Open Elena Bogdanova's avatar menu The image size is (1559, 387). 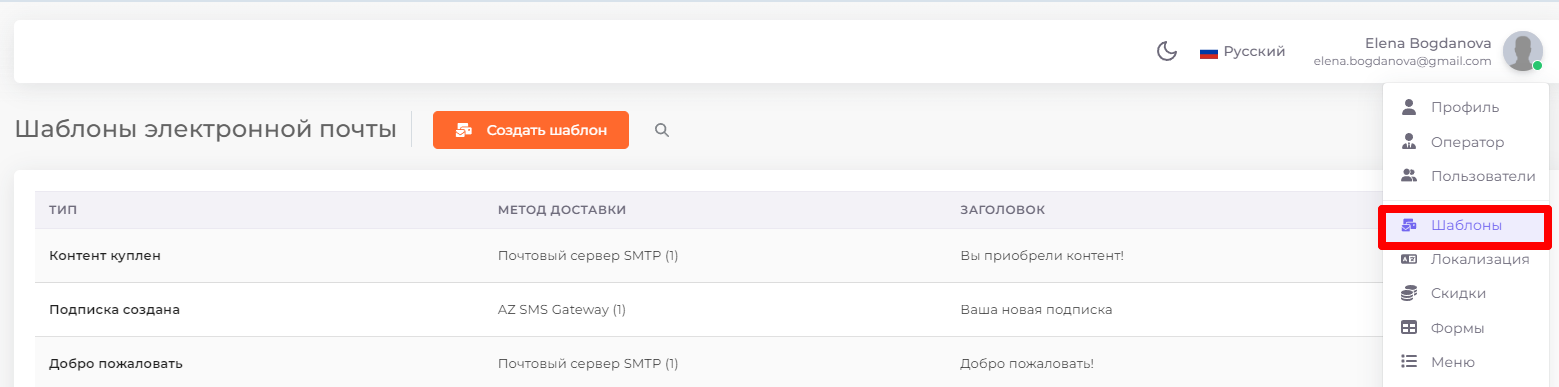(1522, 51)
